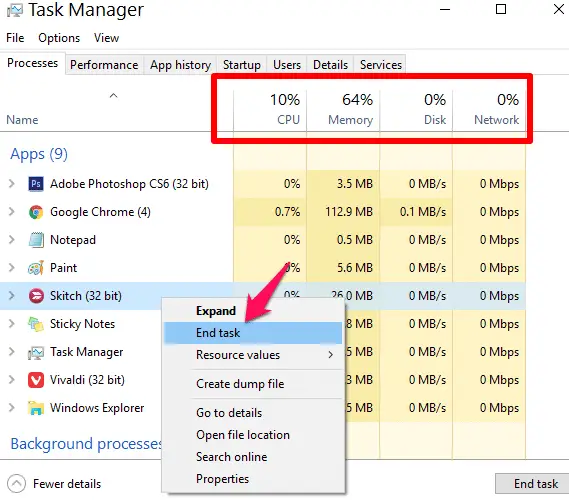The height and width of the screenshot is (502, 569).
Task: Open the View menu
Action: click(106, 38)
